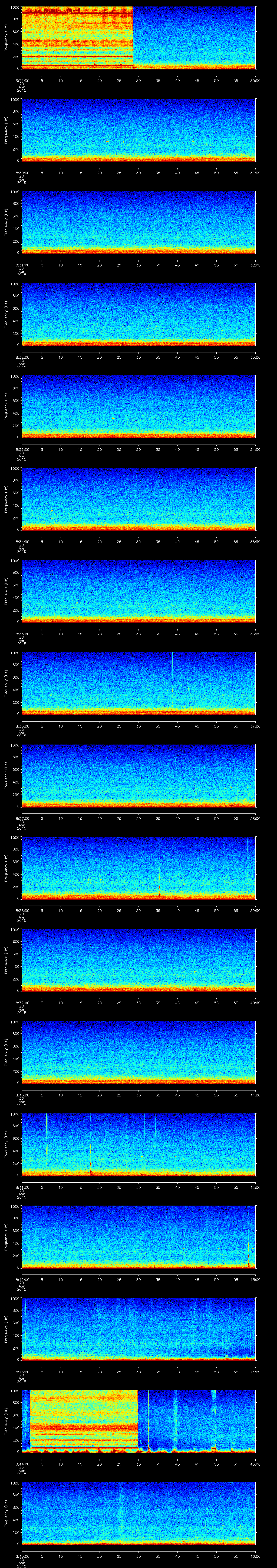Click 'Frequency (Hz)' axis label on 8:38:00 panel
The width and height of the screenshot is (277, 1568).
6,868
